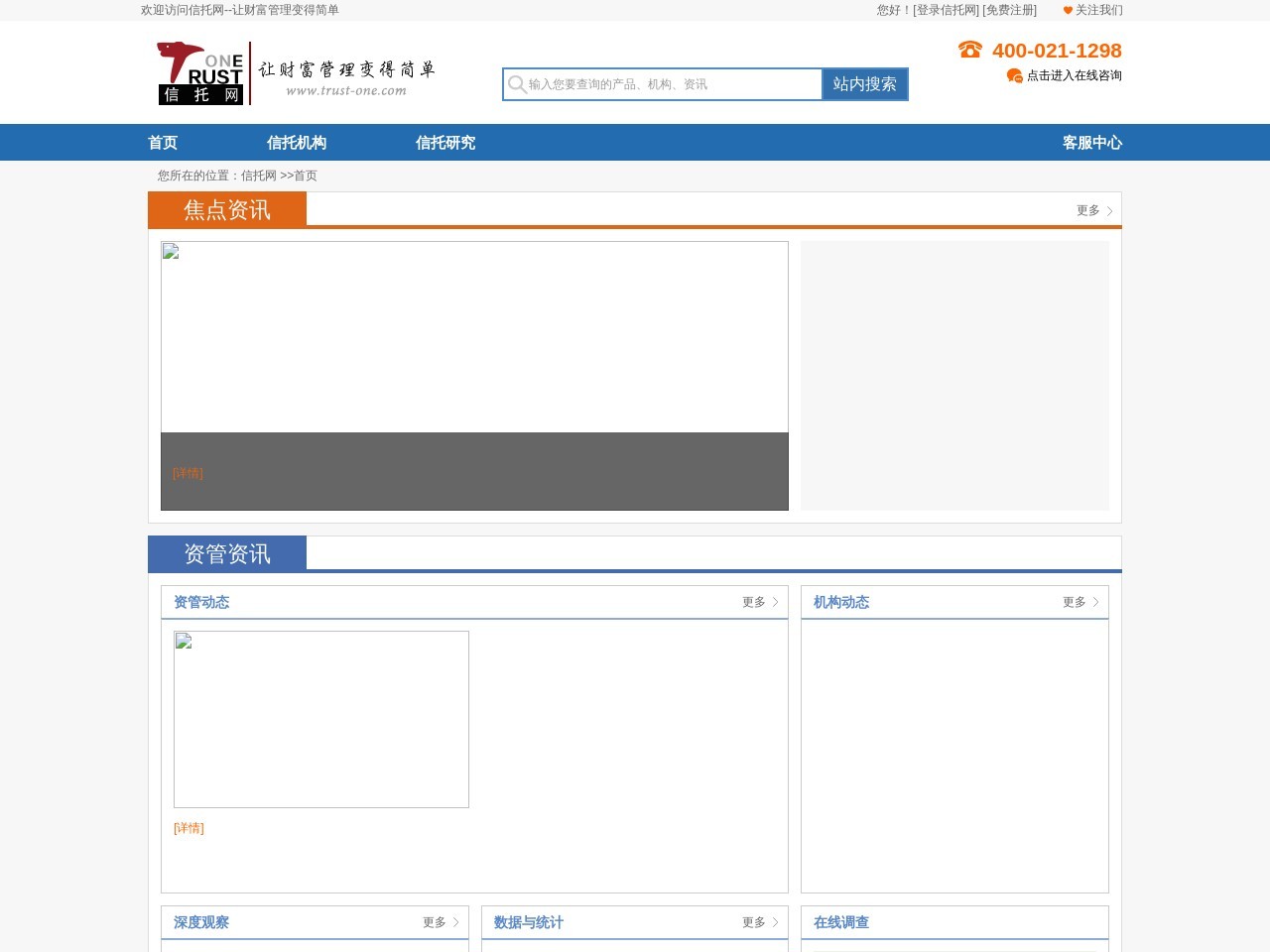Click the 资管动态 panel title
Image resolution: width=1270 pixels, height=952 pixels.
pos(201,602)
